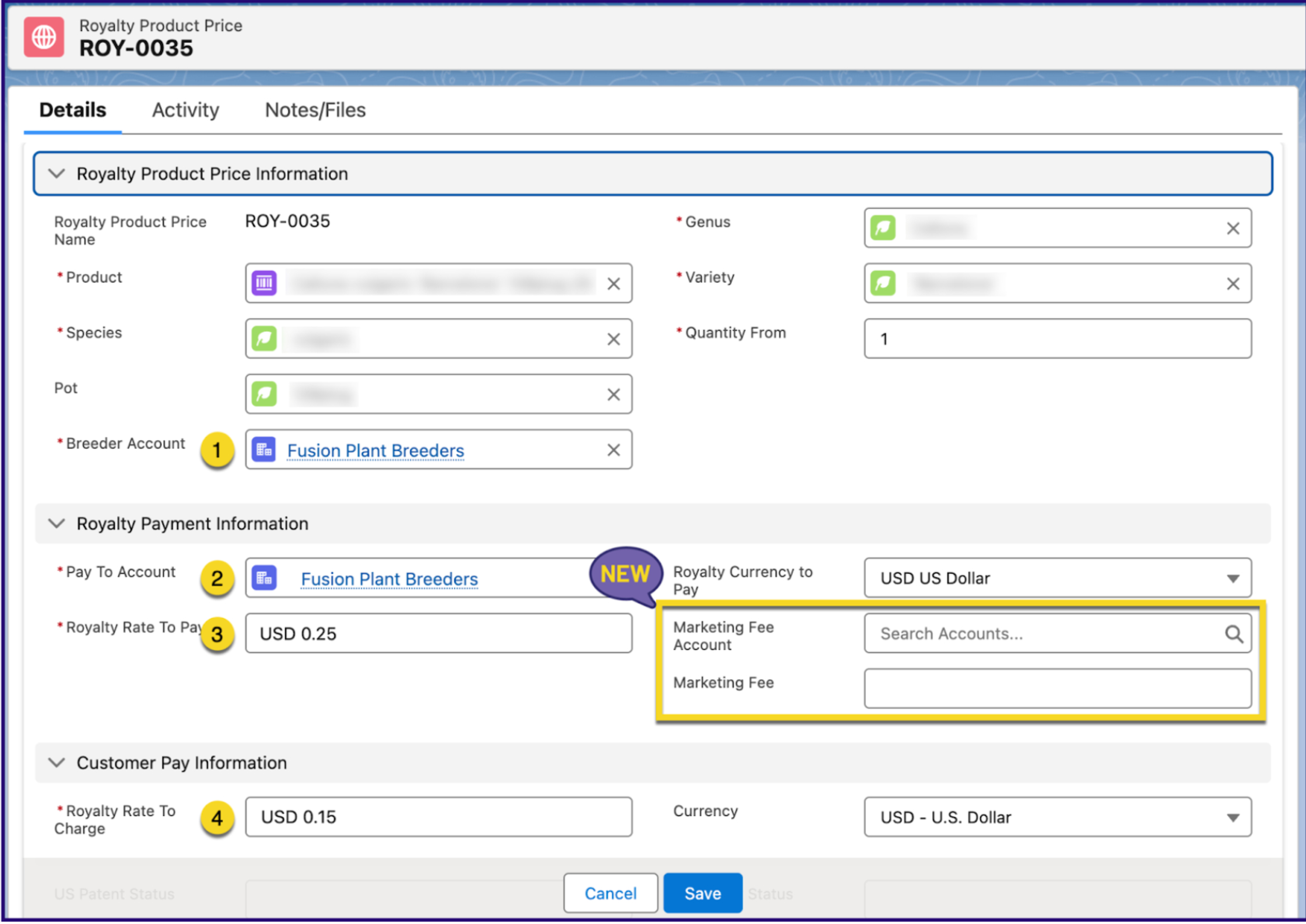The image size is (1306, 924).
Task: Click the Save button
Action: click(703, 894)
